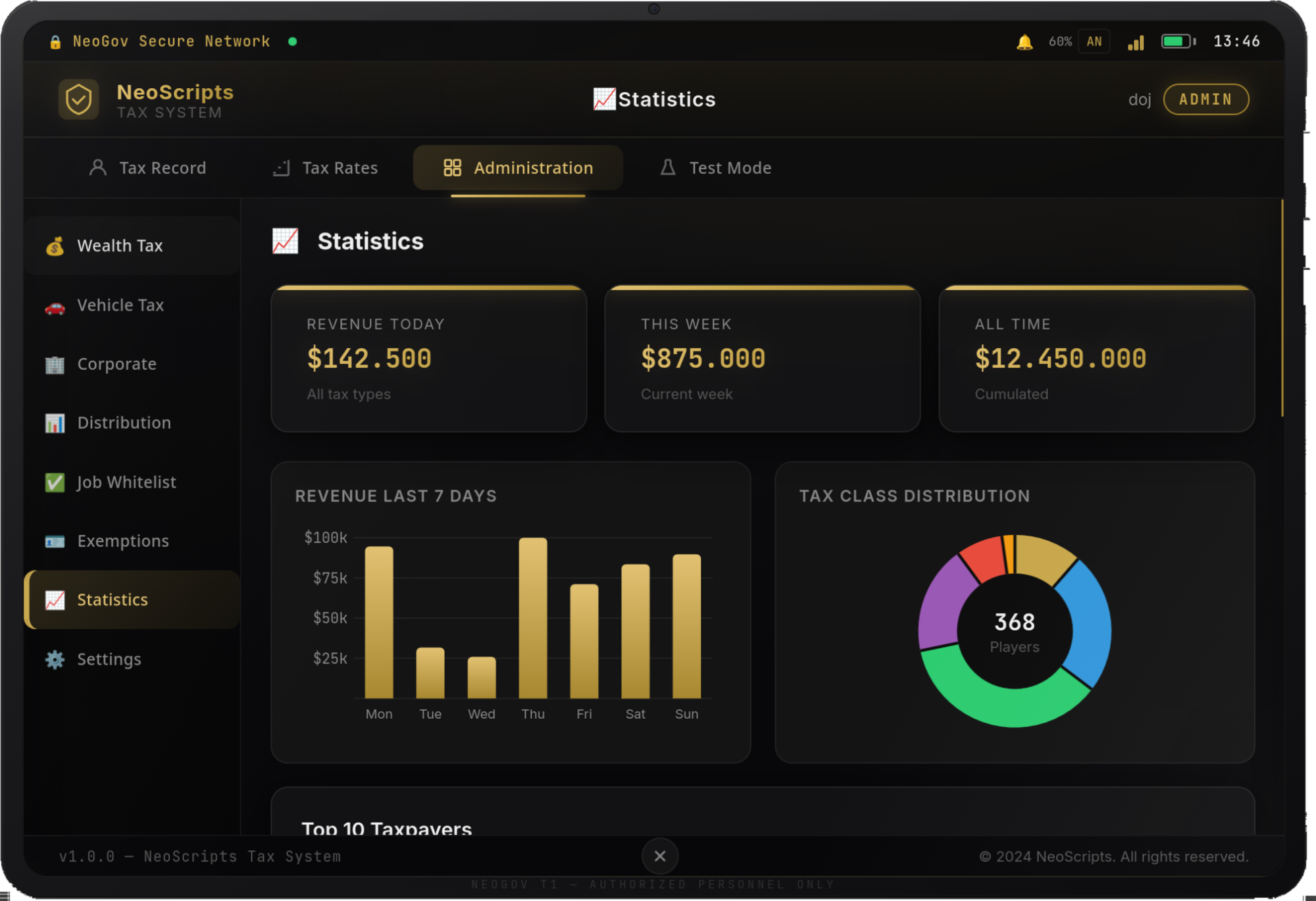The height and width of the screenshot is (901, 1316).
Task: Click the notification bell icon
Action: (1024, 42)
